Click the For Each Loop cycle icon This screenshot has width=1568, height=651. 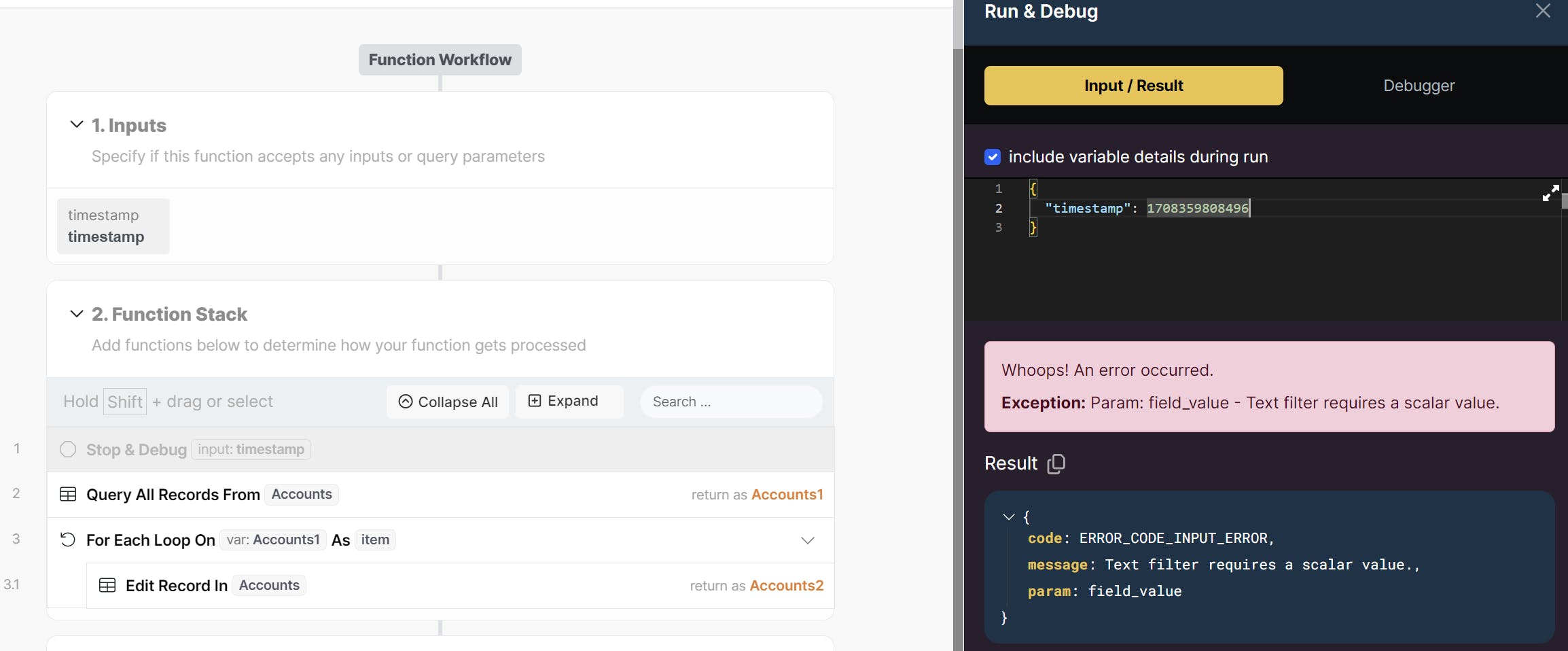[x=68, y=540]
